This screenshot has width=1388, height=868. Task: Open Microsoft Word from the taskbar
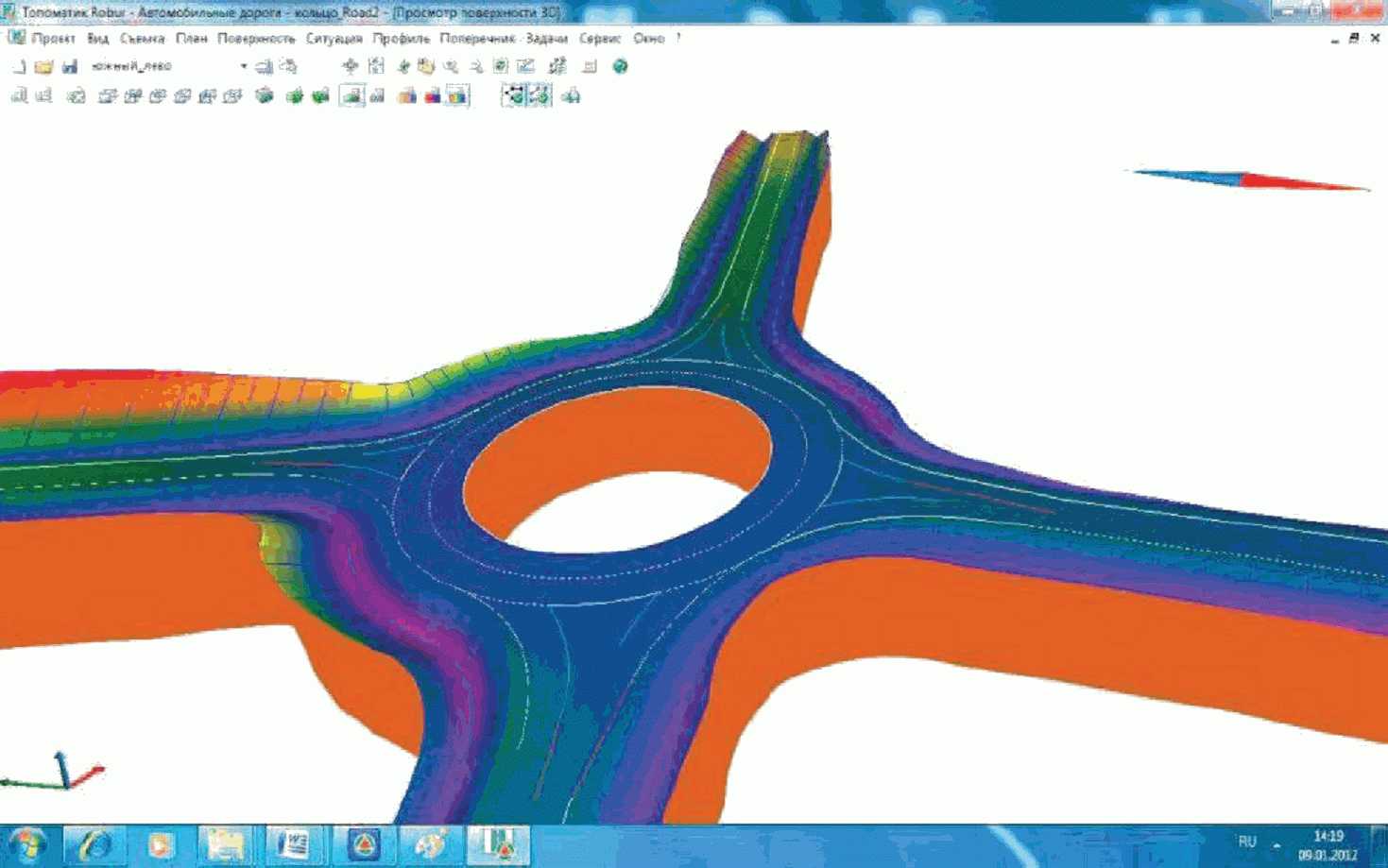tap(293, 844)
